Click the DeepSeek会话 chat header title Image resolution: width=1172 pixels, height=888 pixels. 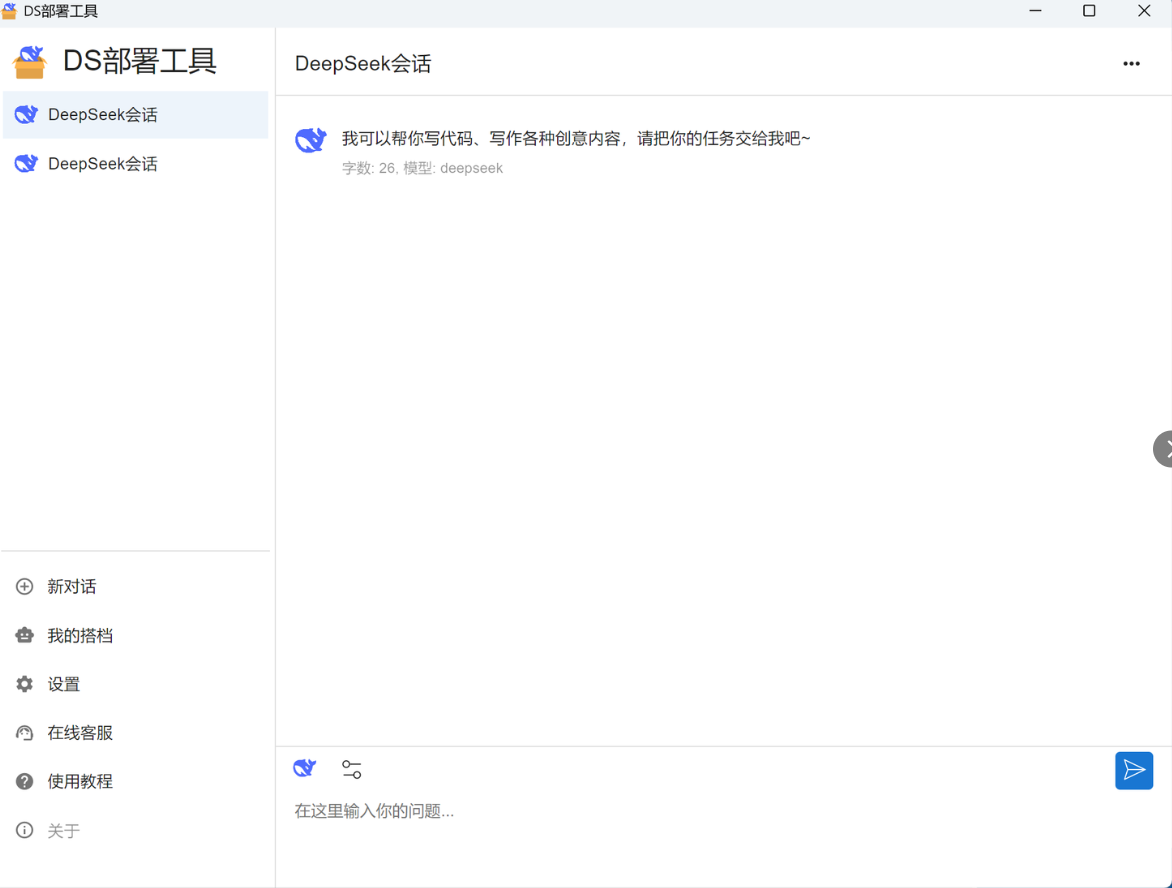(363, 64)
